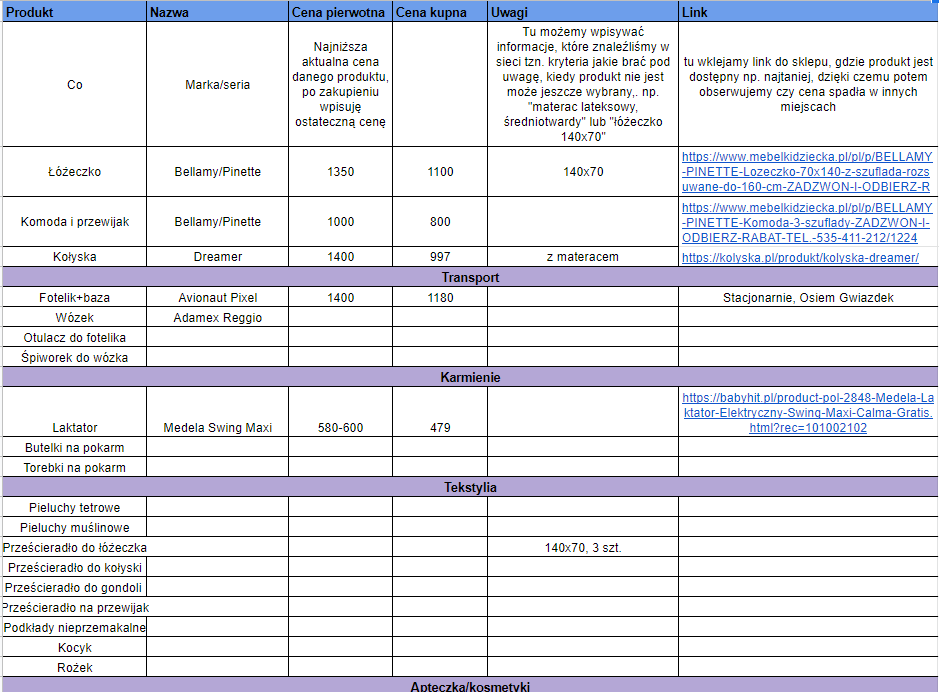939x692 pixels.
Task: Select the Produkt column header
Action: [74, 12]
